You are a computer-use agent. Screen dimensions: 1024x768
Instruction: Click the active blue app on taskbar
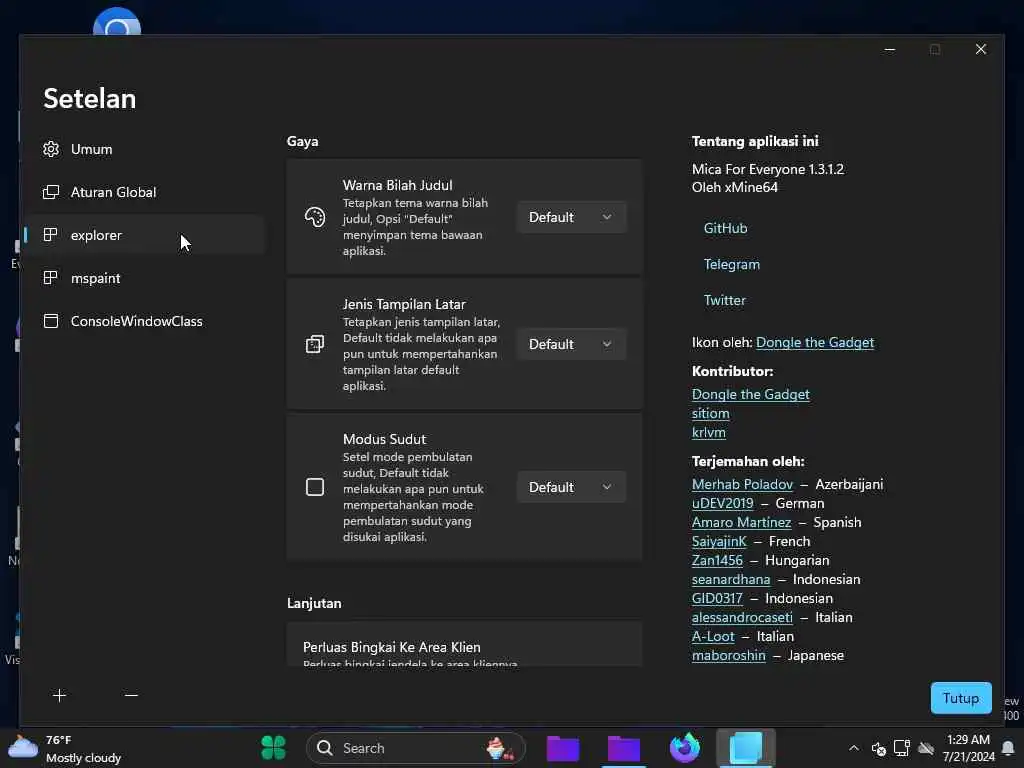pos(746,748)
